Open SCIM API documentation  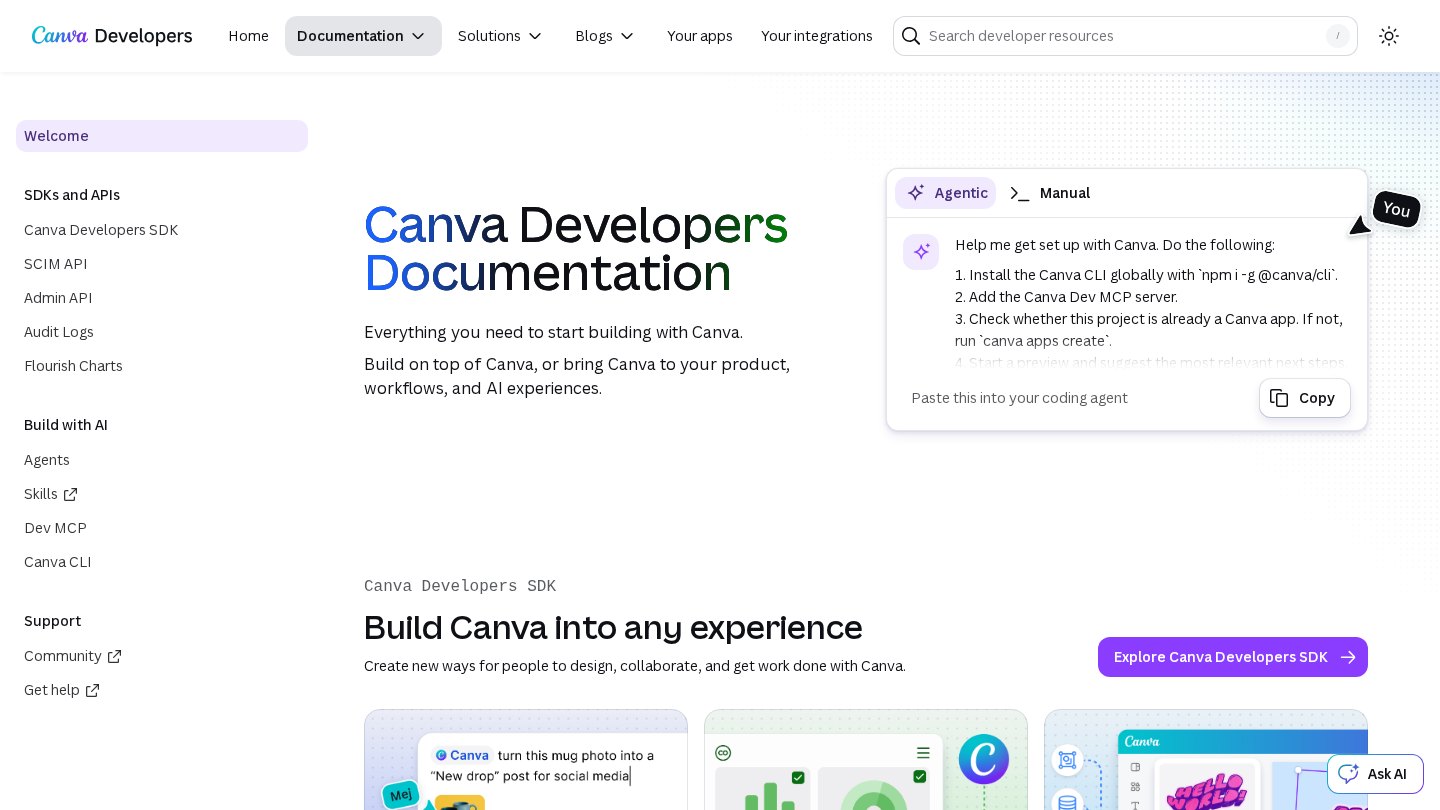(56, 264)
